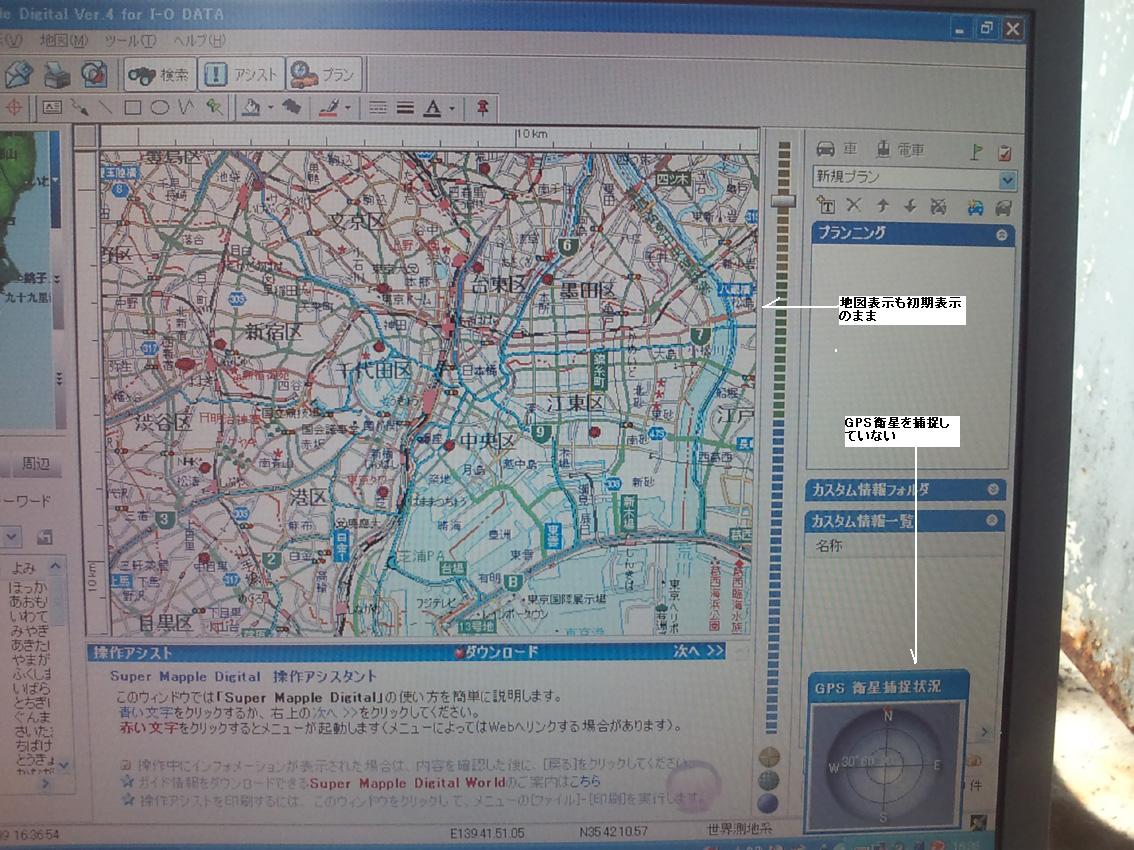Image resolution: width=1134 pixels, height=850 pixels.
Task: Open the pen line color dropdown arrow
Action: [348, 109]
